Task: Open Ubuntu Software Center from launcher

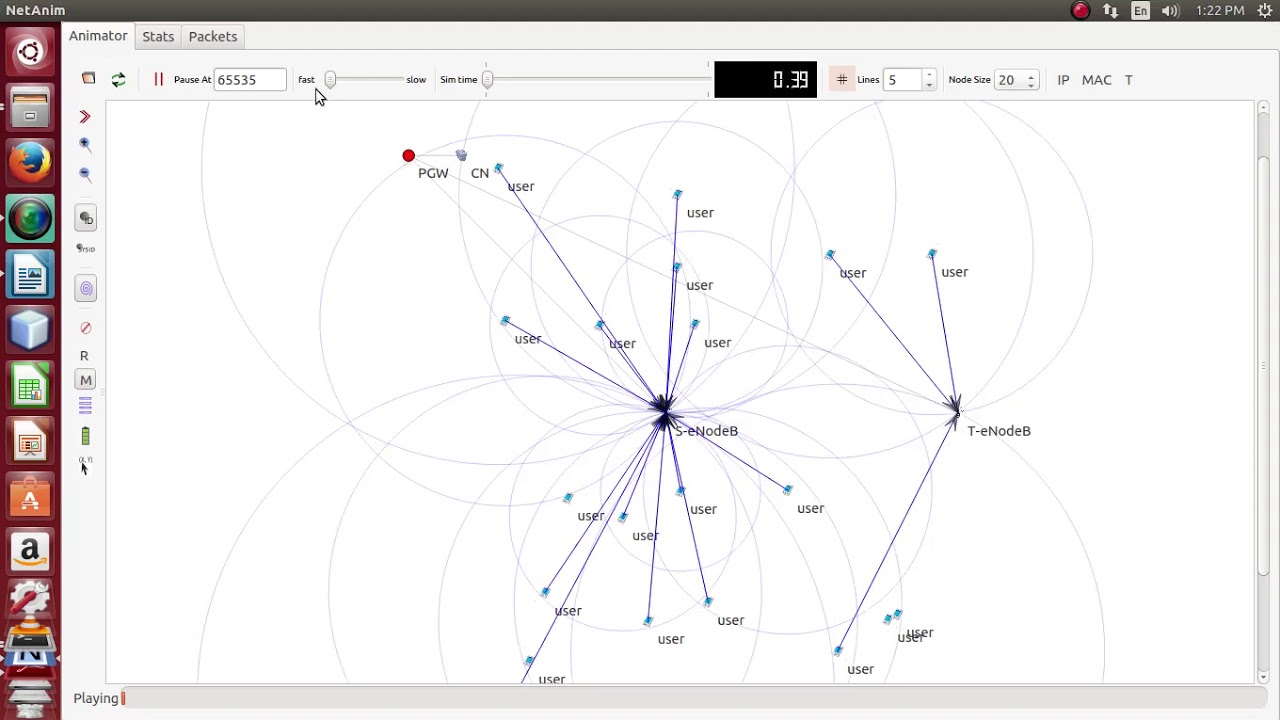Action: tap(30, 498)
